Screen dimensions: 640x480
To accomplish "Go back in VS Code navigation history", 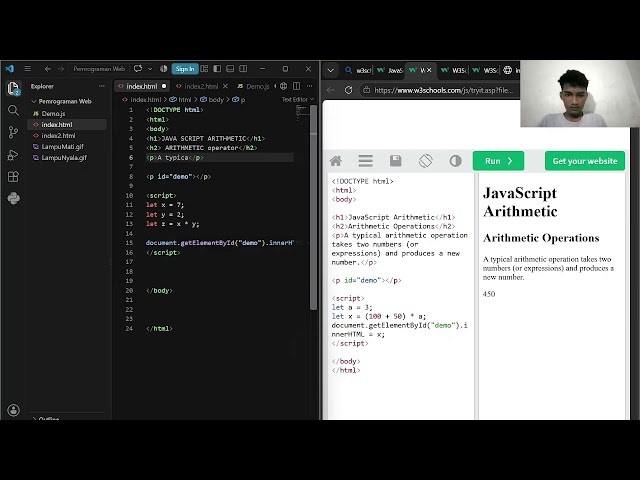I will click(48, 69).
